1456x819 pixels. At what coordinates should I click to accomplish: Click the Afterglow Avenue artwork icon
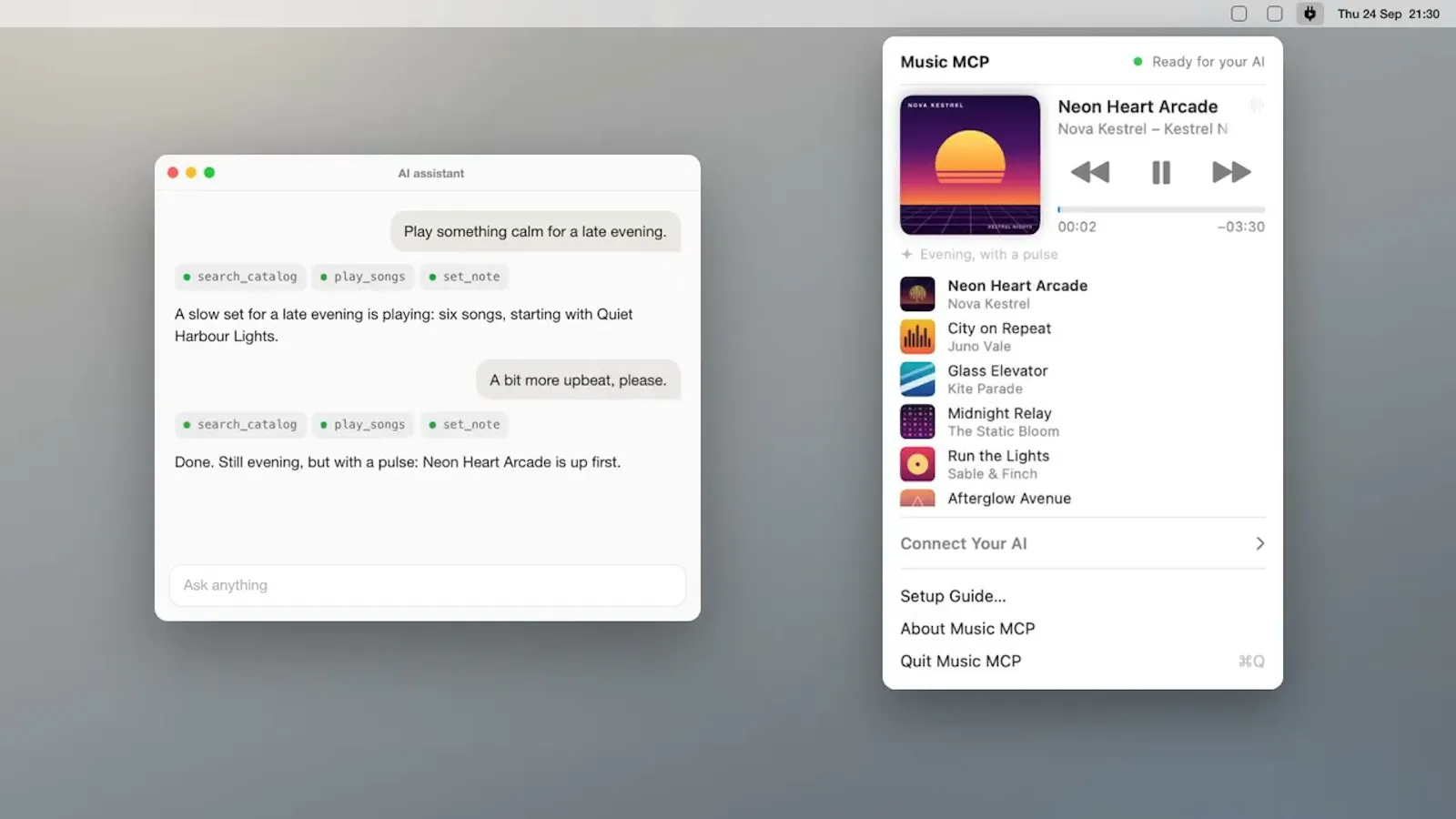[x=917, y=499]
